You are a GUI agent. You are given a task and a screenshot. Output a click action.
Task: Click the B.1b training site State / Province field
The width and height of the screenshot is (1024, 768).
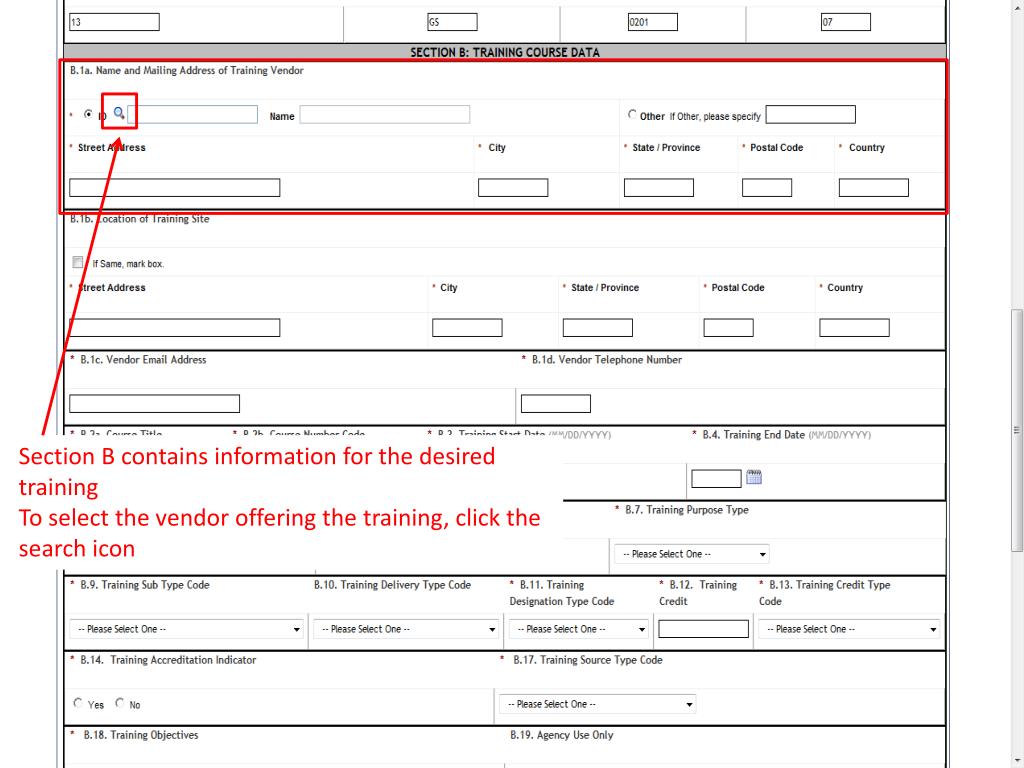(x=598, y=328)
